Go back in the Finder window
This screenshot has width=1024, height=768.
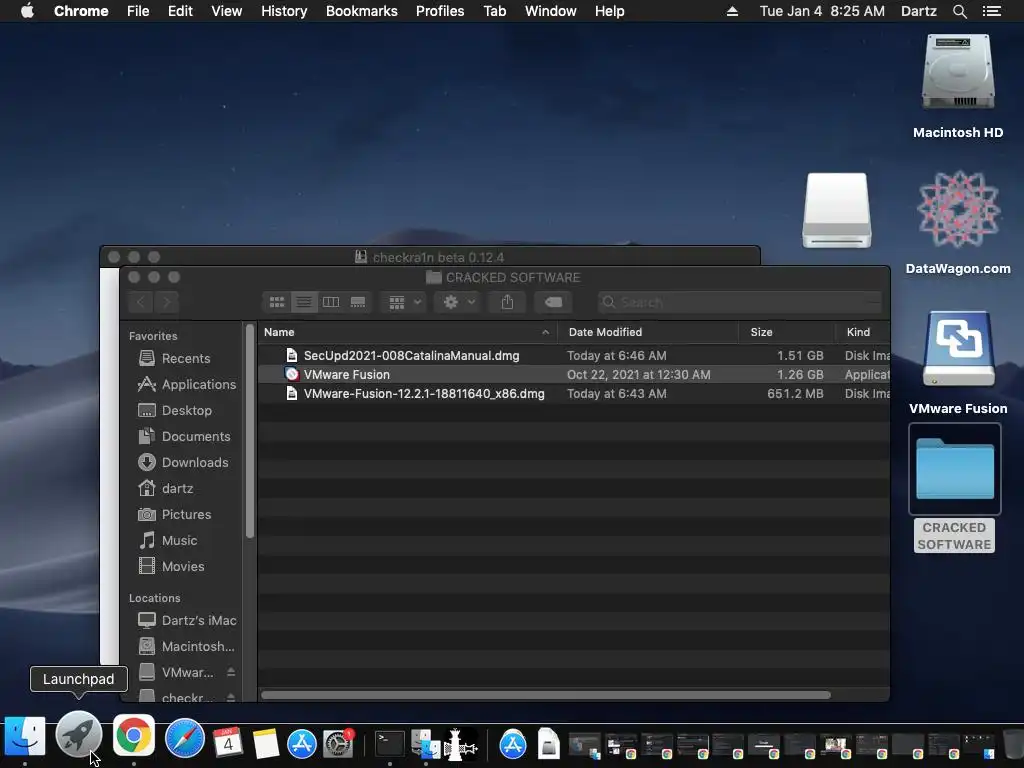tap(140, 302)
